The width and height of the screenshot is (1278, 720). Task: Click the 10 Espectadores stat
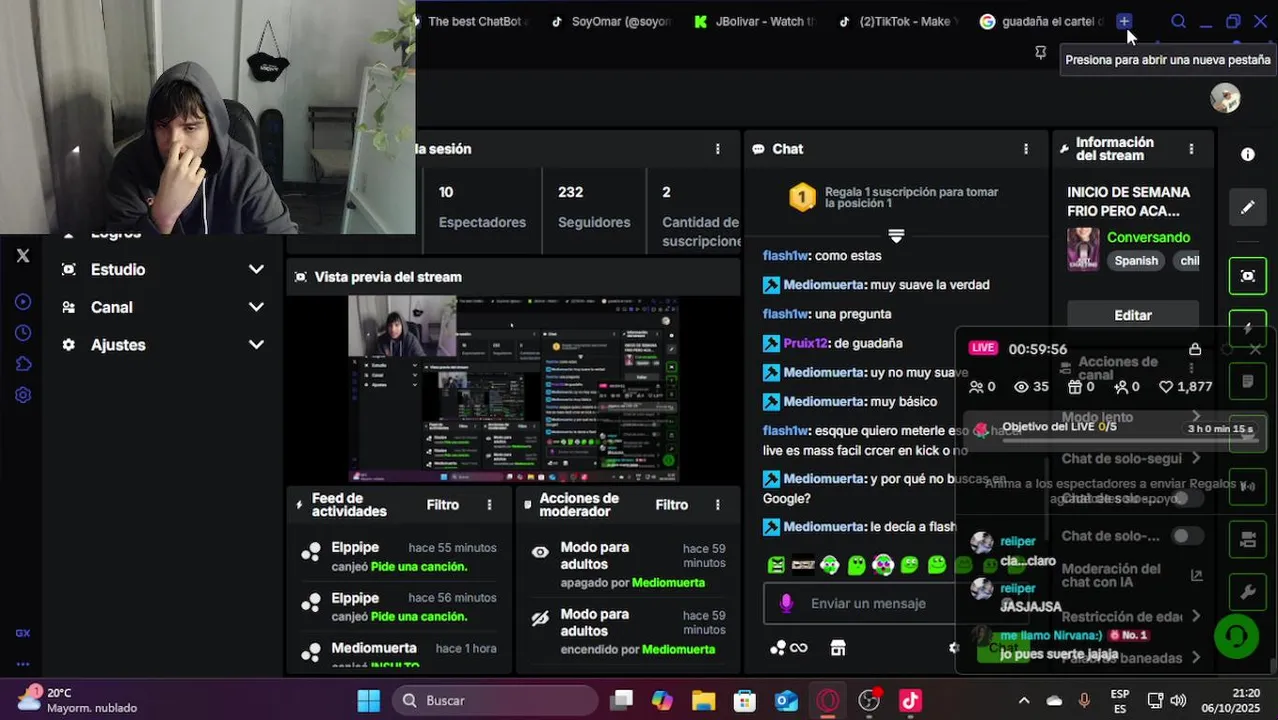point(482,206)
